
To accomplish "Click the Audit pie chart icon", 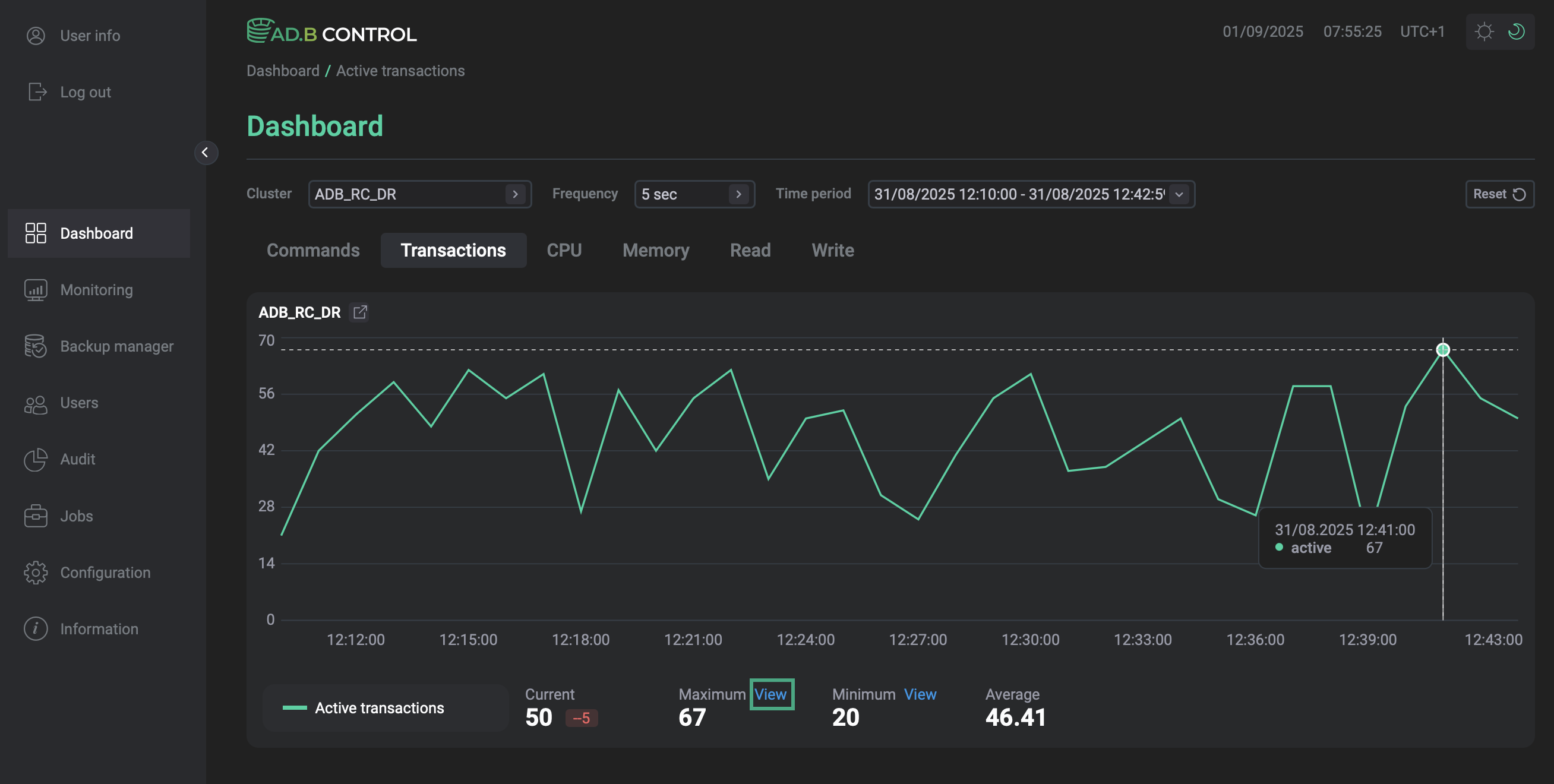I will pos(36,460).
